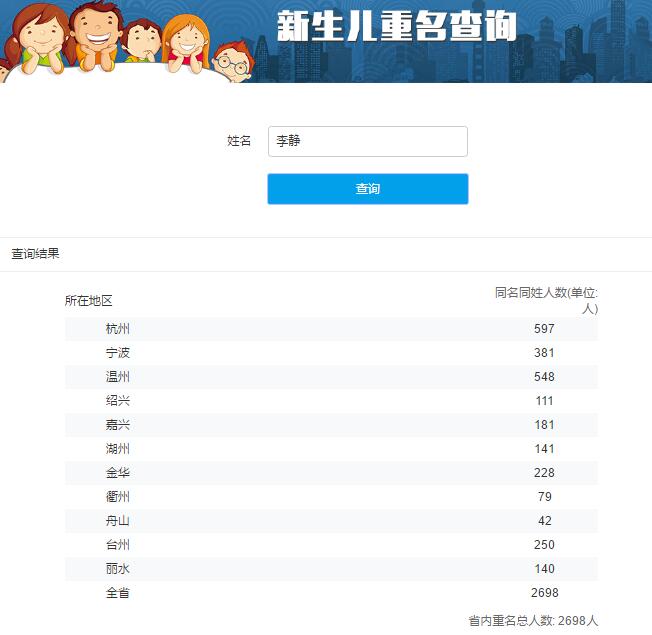Screen dimensions: 652x635
Task: Click the count 597 for 杭州
Action: coord(544,329)
